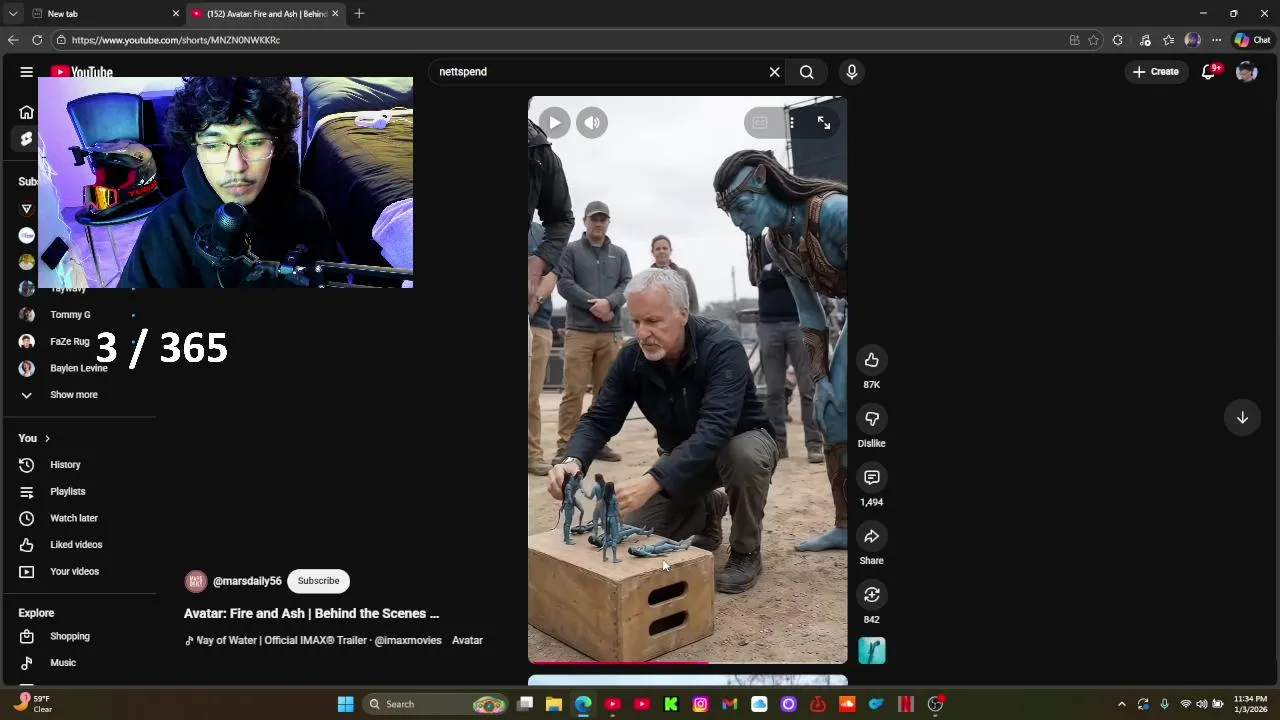Open Your videos in sidebar
The image size is (1280, 720).
(x=74, y=572)
